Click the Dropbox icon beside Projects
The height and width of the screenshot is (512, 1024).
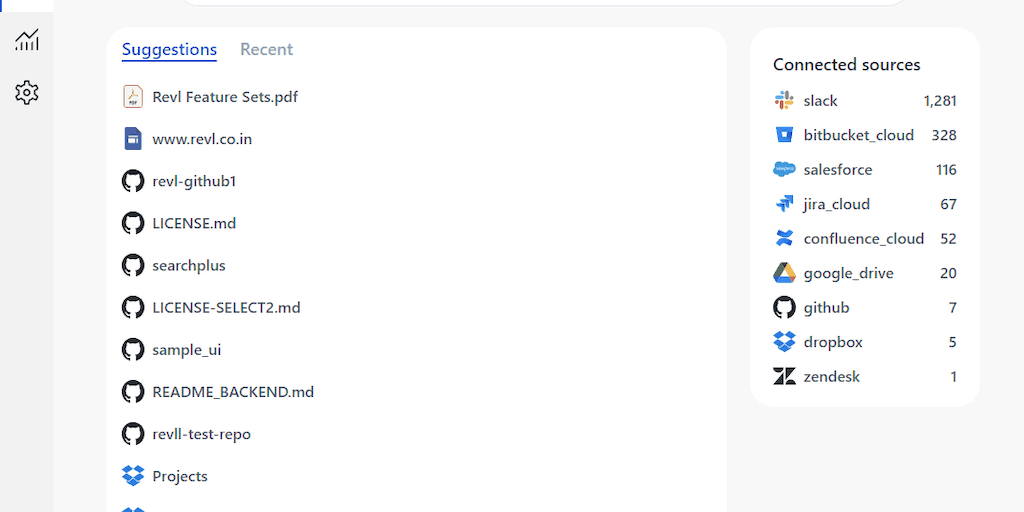click(133, 476)
